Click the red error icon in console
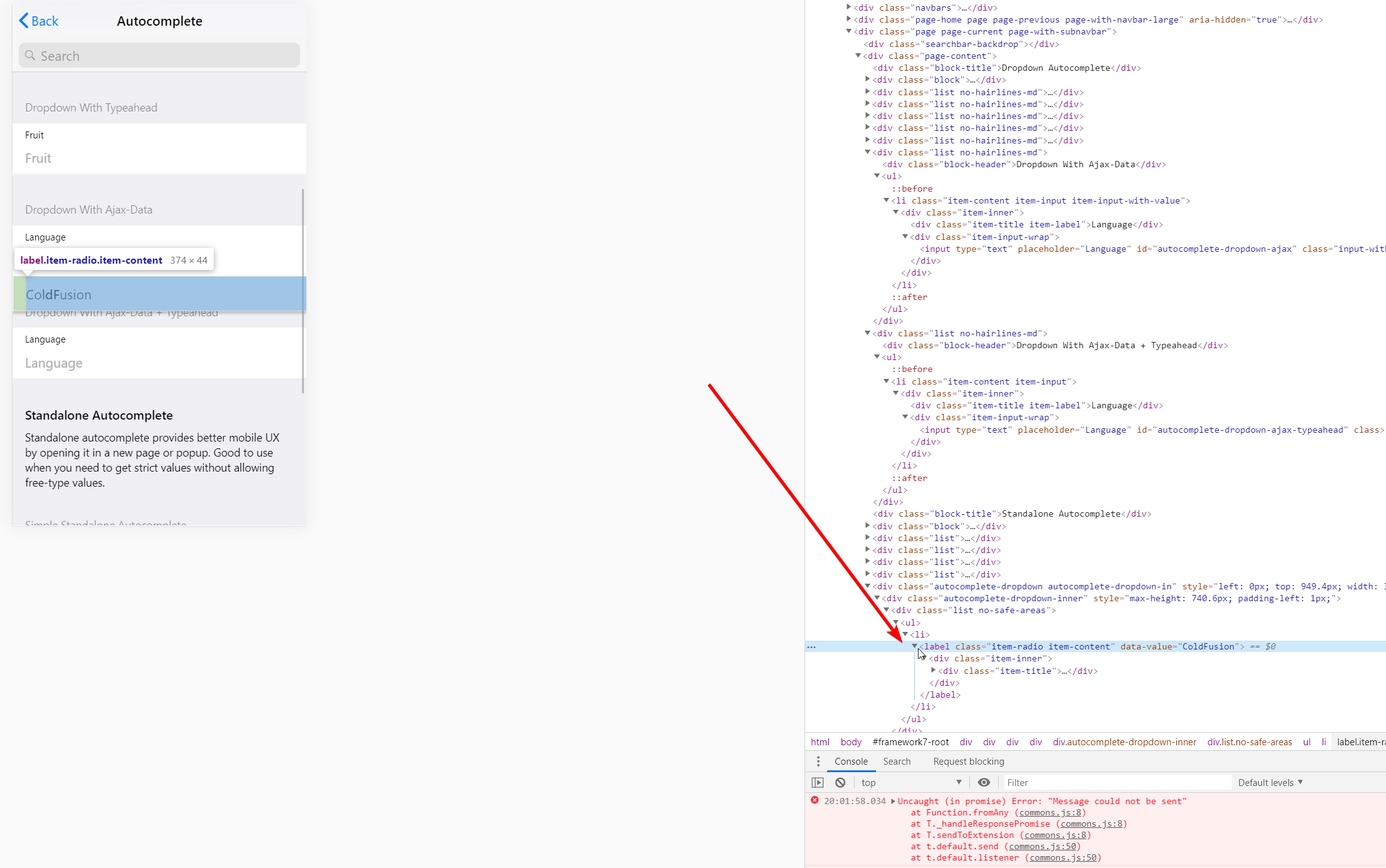 [x=815, y=800]
